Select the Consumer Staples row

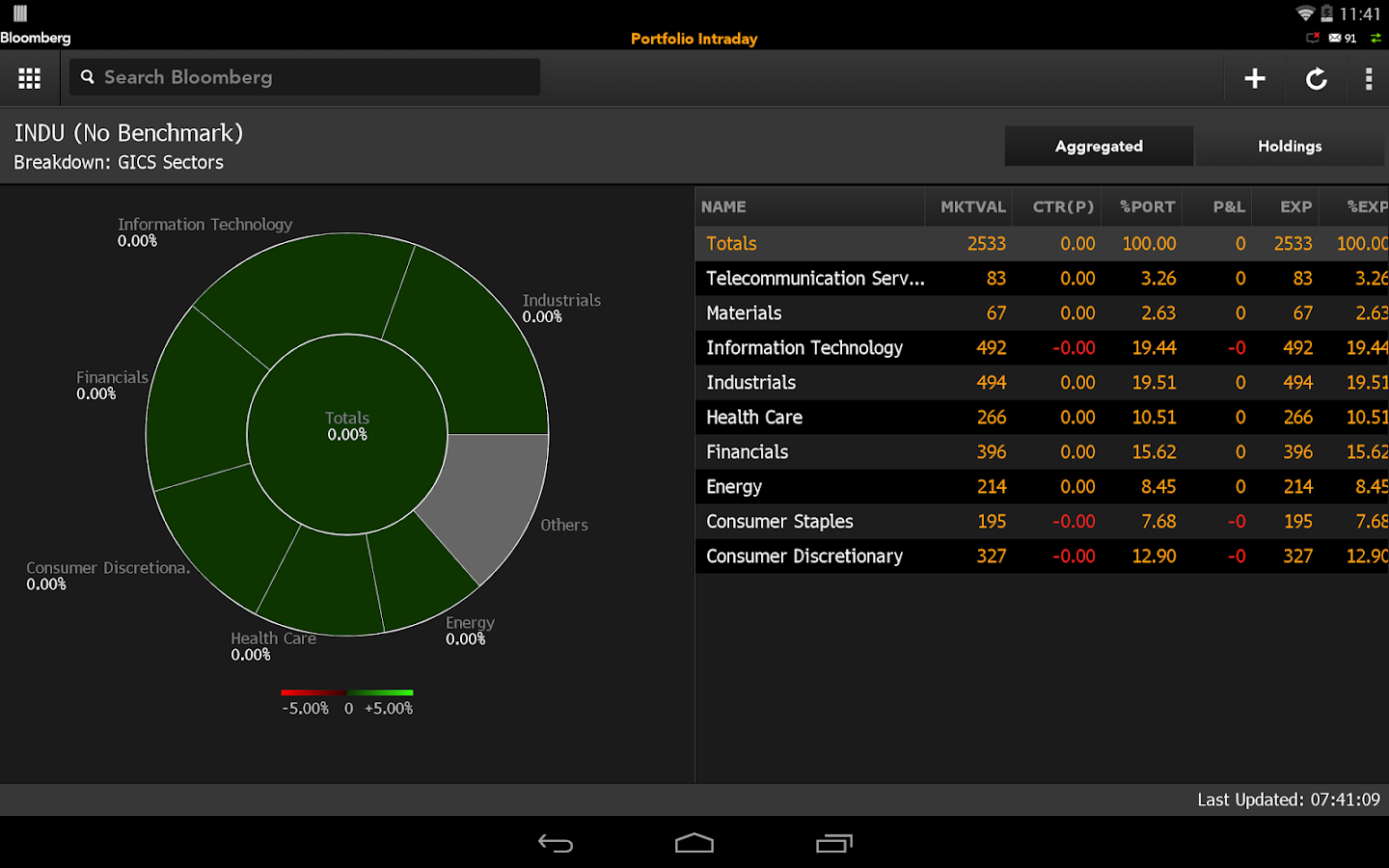1042,522
